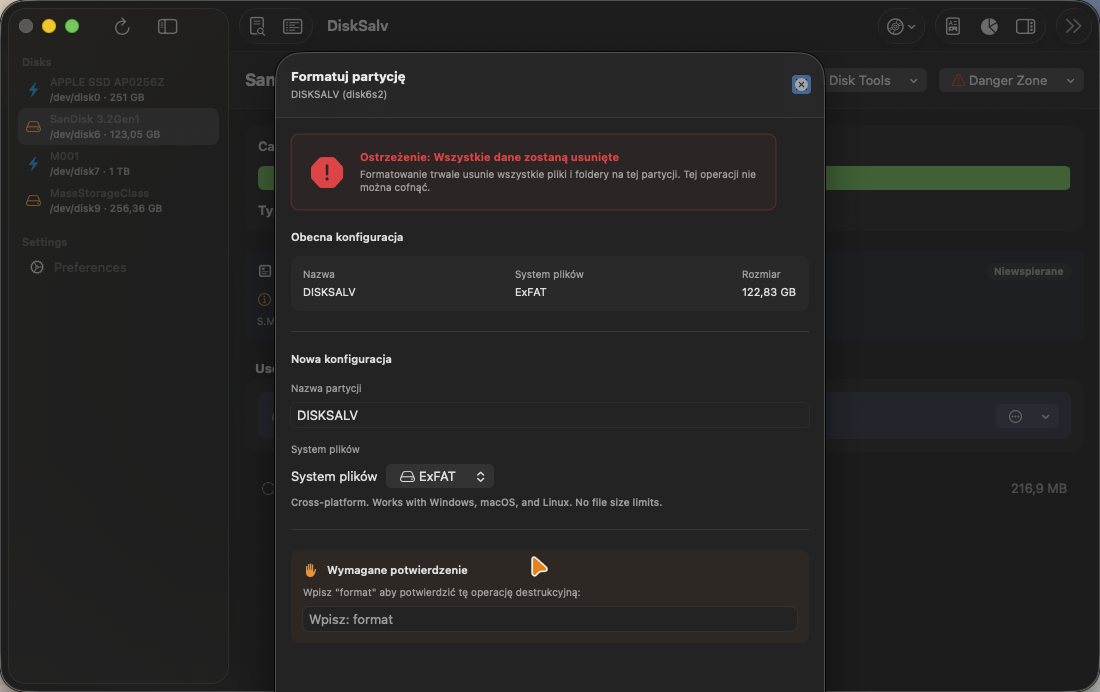Click the Settings sidebar section header

point(45,242)
